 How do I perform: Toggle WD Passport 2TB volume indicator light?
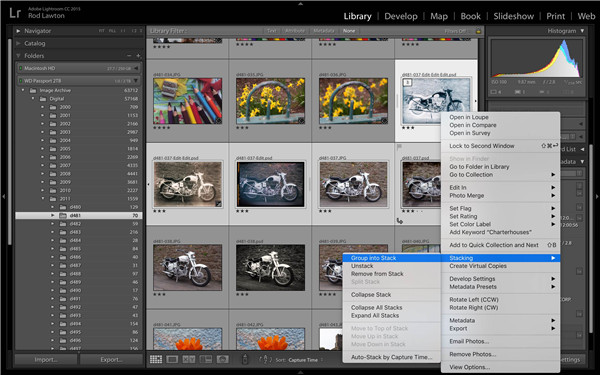pyautogui.click(x=20, y=81)
